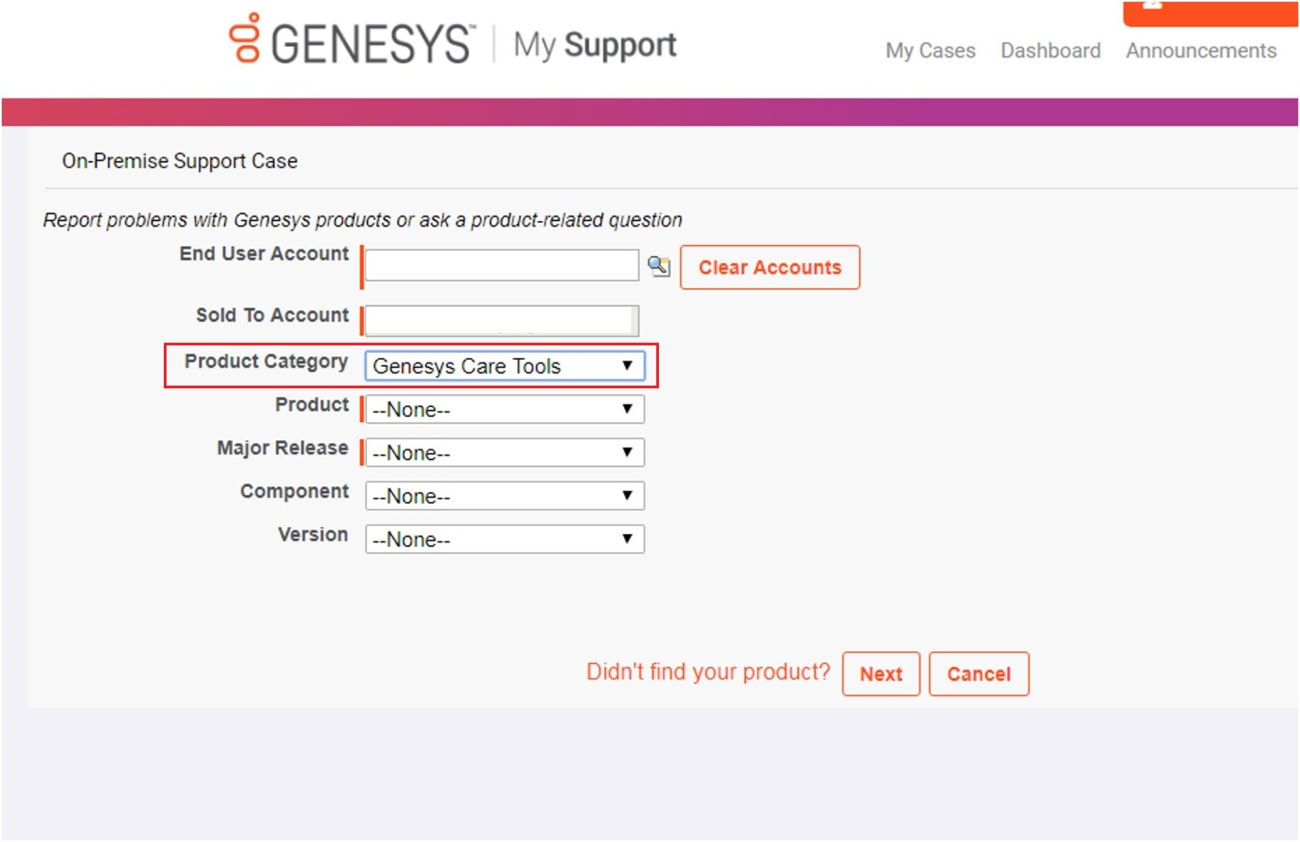Click the On-Premise Support Case heading
The width and height of the screenshot is (1300, 842).
coord(180,161)
